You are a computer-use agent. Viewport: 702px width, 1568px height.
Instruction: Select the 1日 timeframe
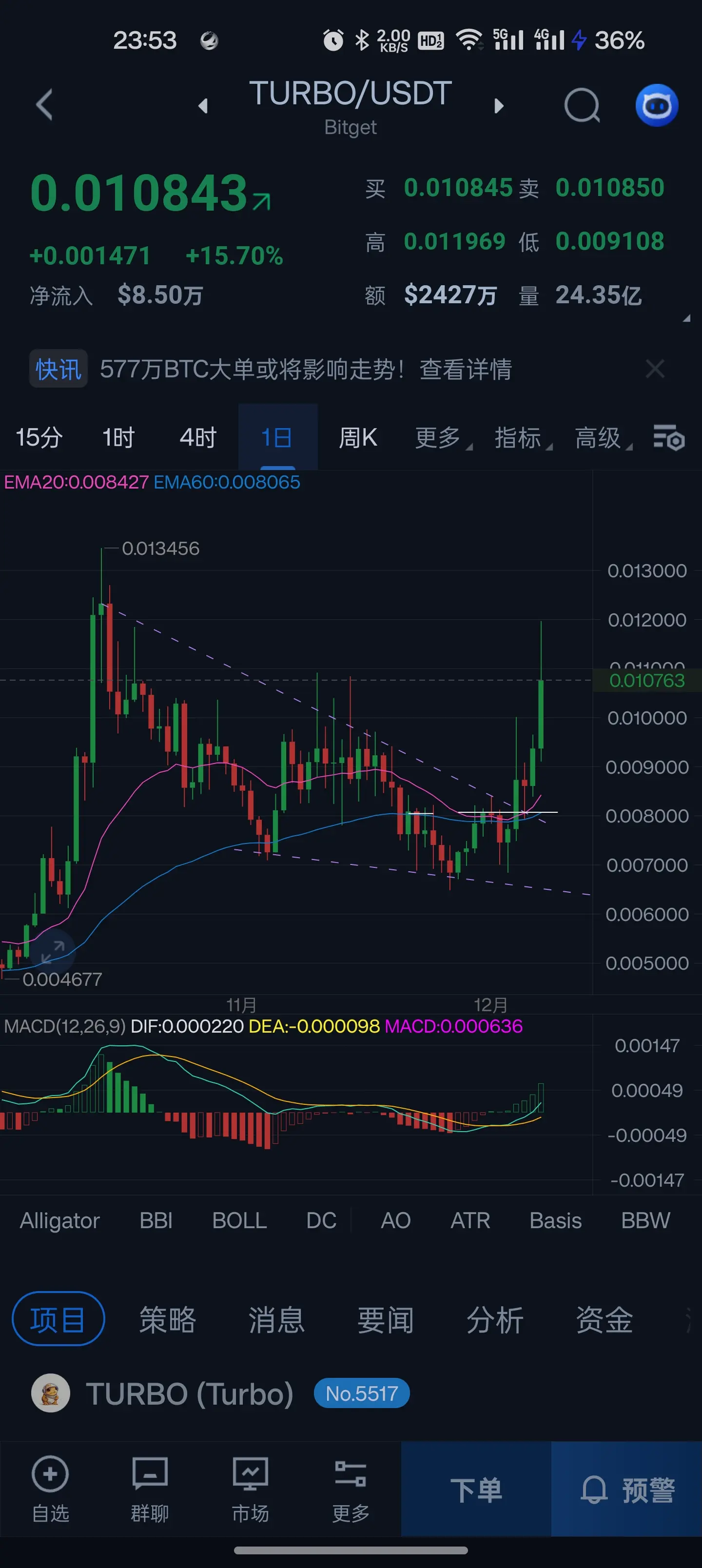click(277, 438)
